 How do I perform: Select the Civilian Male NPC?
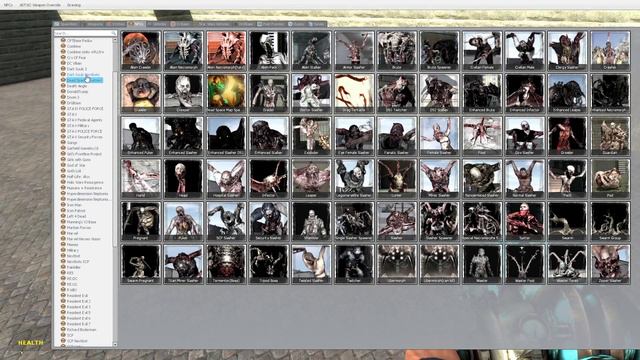point(525,51)
